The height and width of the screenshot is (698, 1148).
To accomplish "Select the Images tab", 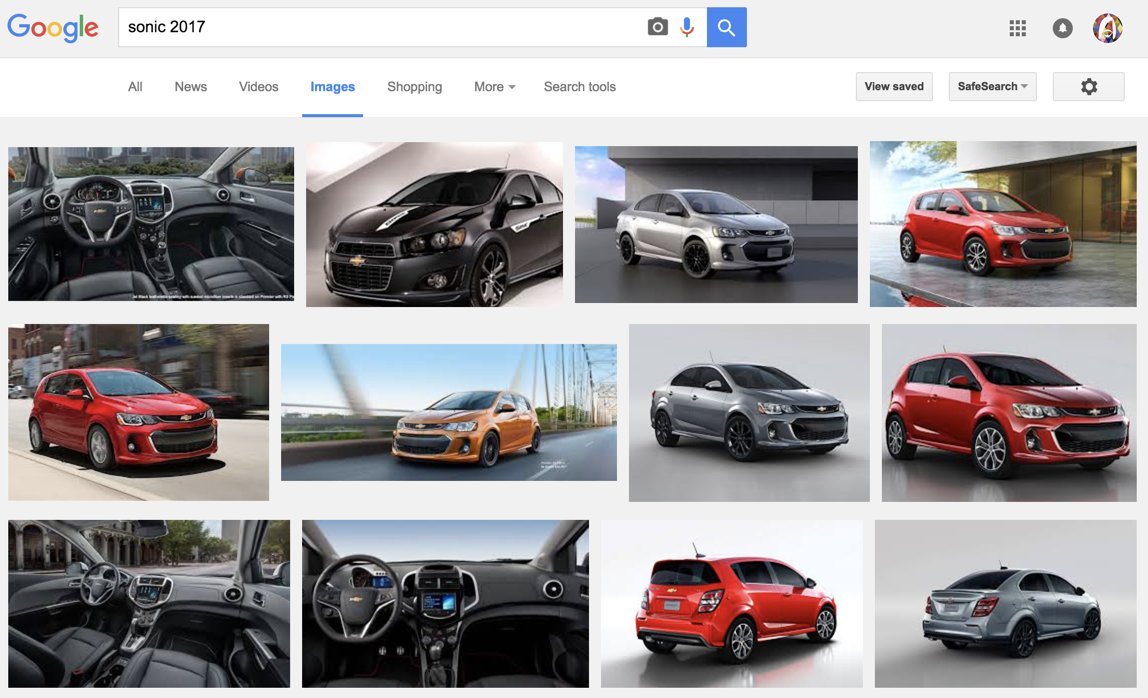I will tap(332, 86).
